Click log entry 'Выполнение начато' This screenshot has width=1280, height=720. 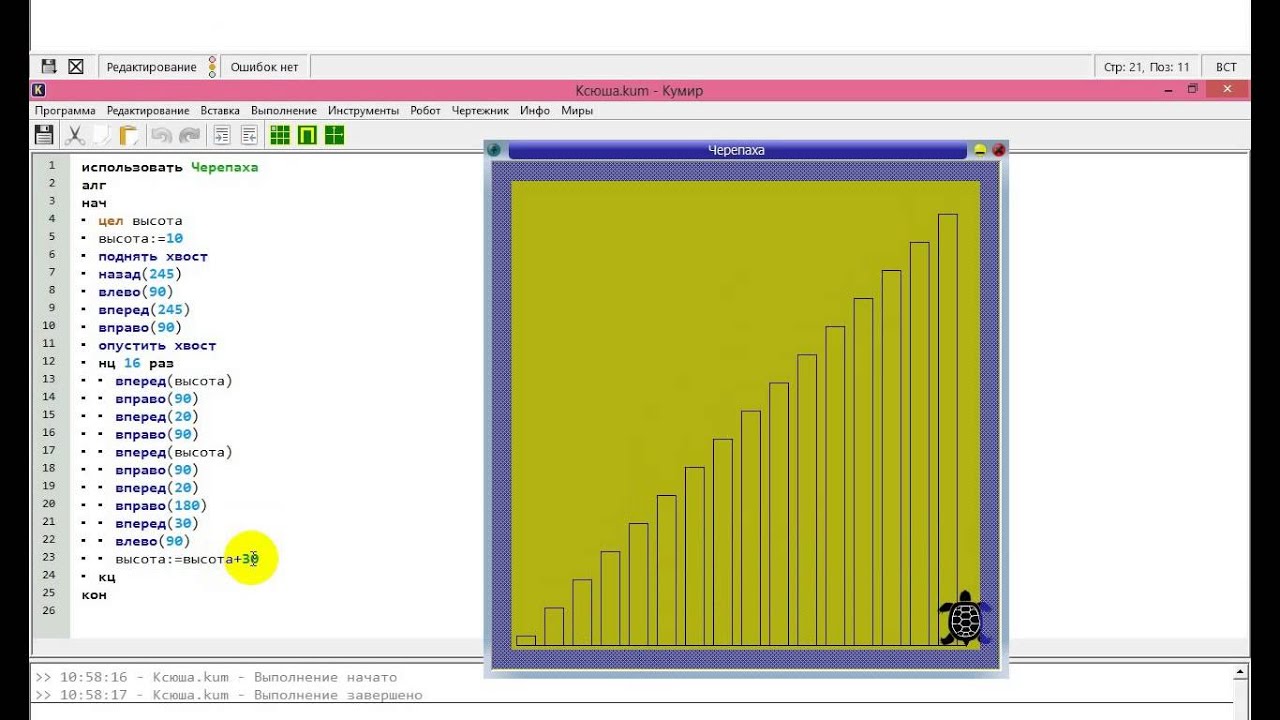(x=325, y=677)
